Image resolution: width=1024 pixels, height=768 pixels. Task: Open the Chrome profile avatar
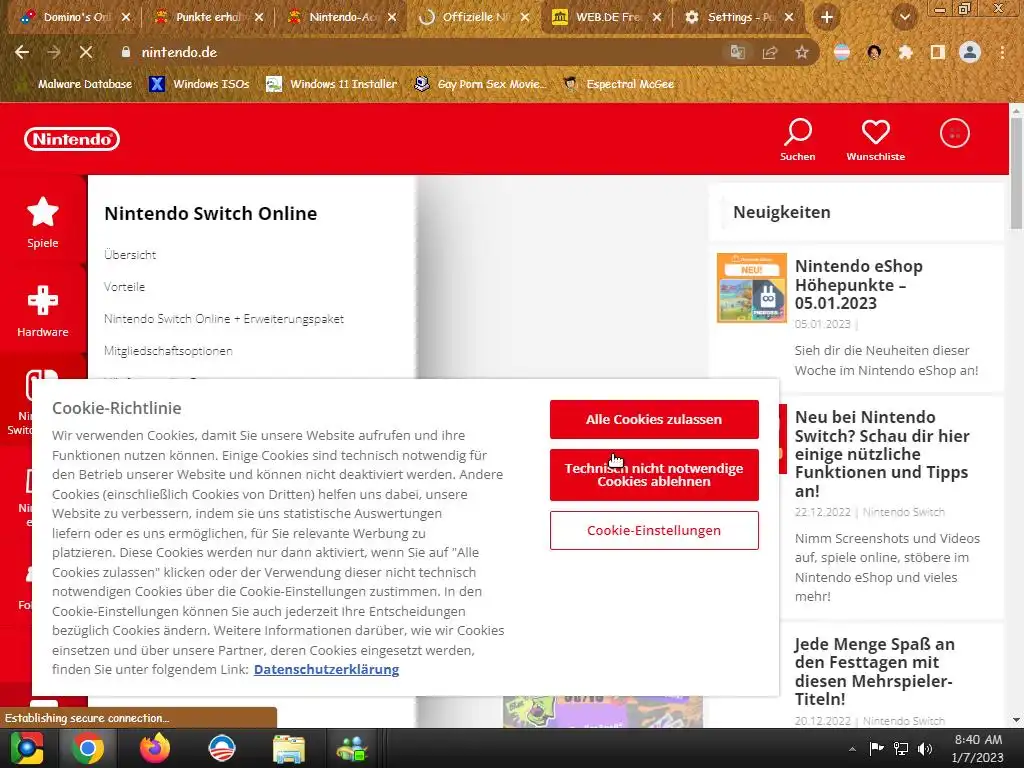tap(970, 52)
